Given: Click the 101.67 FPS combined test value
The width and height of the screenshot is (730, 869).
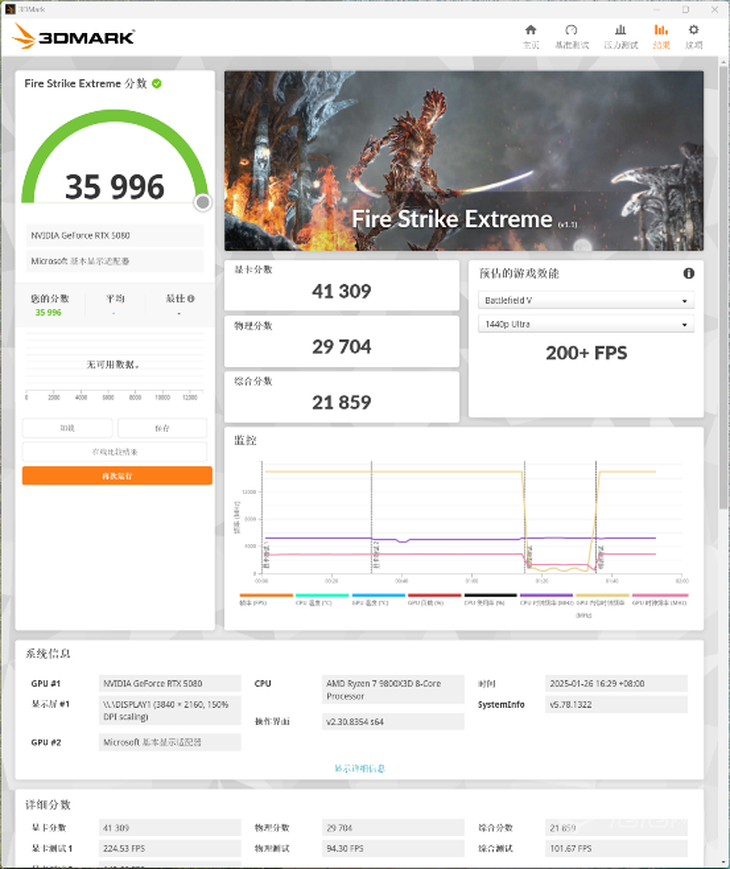Looking at the screenshot, I should coord(616,848).
